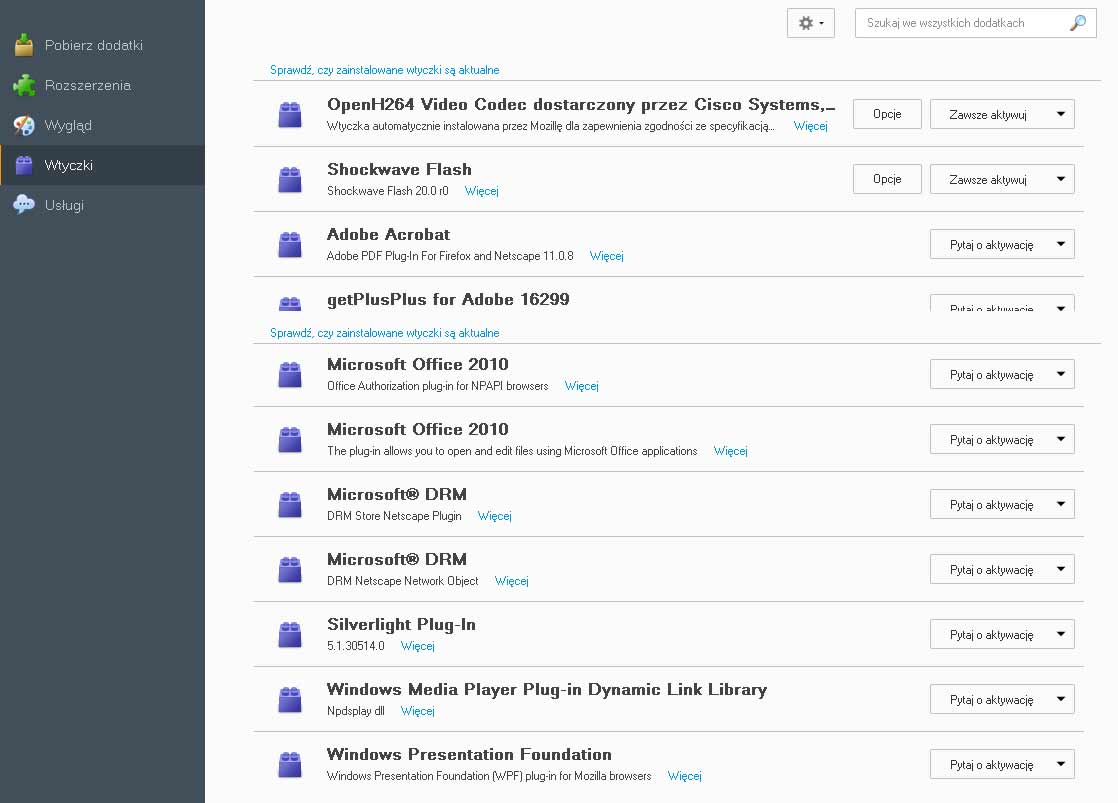The width and height of the screenshot is (1118, 803).
Task: Open the Wygląd section
Action: click(102, 125)
